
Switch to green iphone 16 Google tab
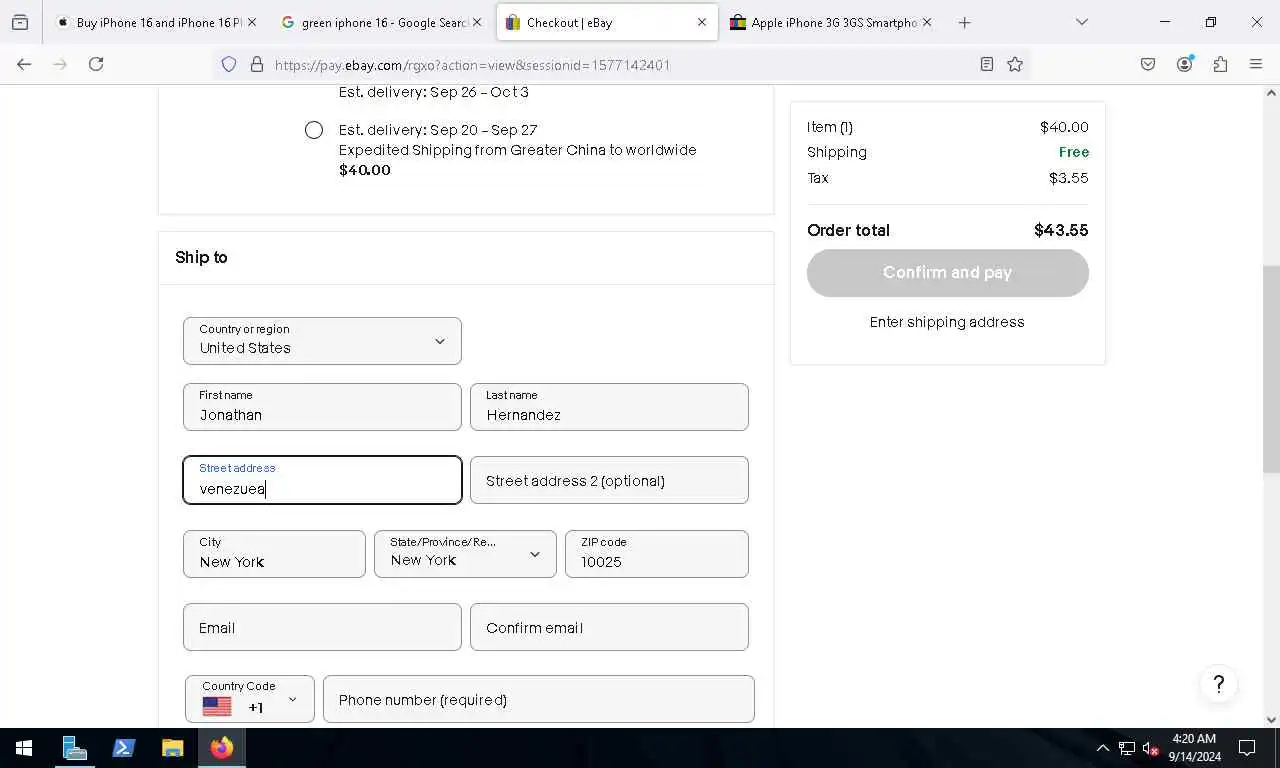pyautogui.click(x=380, y=22)
